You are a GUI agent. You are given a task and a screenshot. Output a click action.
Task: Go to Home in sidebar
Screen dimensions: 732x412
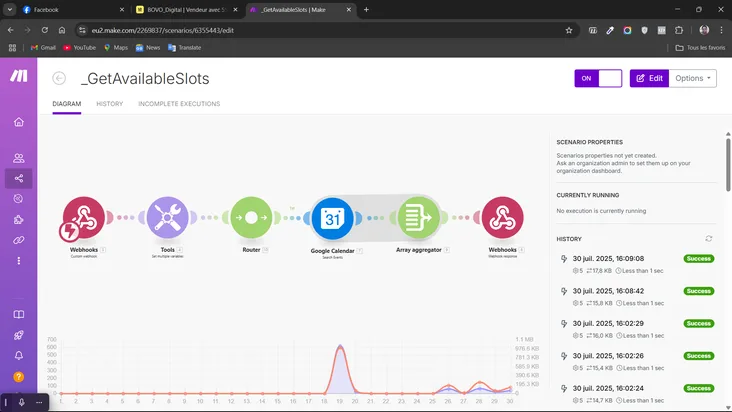(x=18, y=122)
